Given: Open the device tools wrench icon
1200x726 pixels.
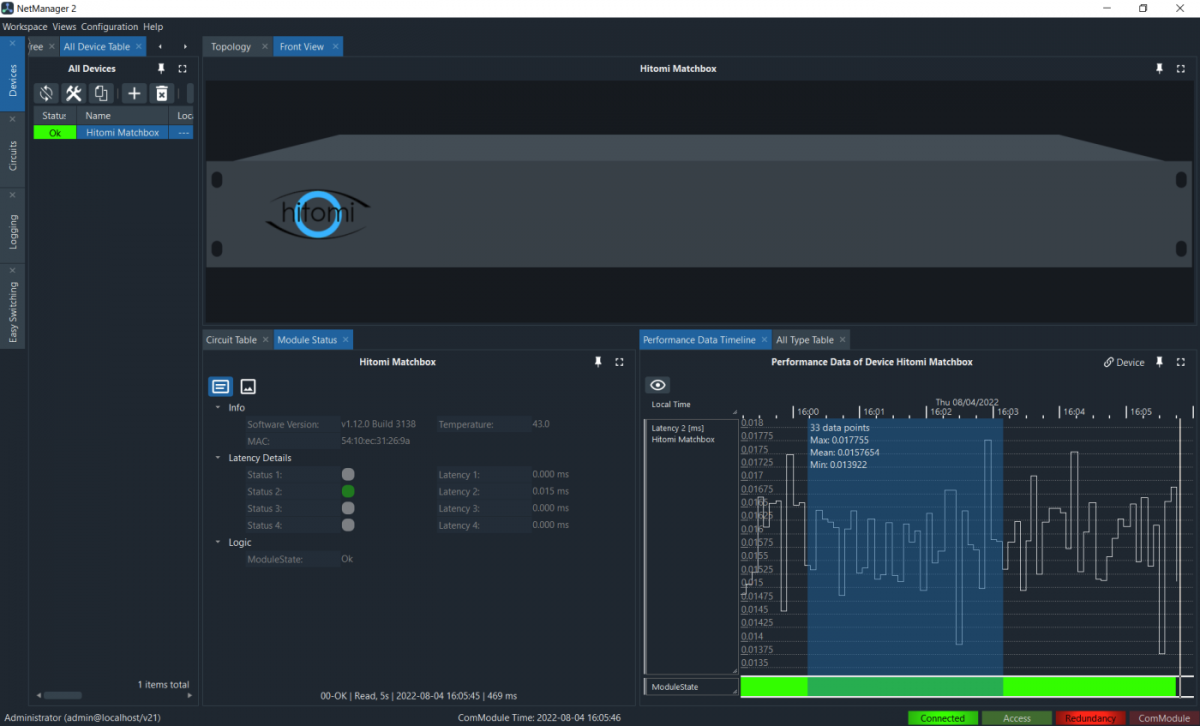Looking at the screenshot, I should pos(73,92).
